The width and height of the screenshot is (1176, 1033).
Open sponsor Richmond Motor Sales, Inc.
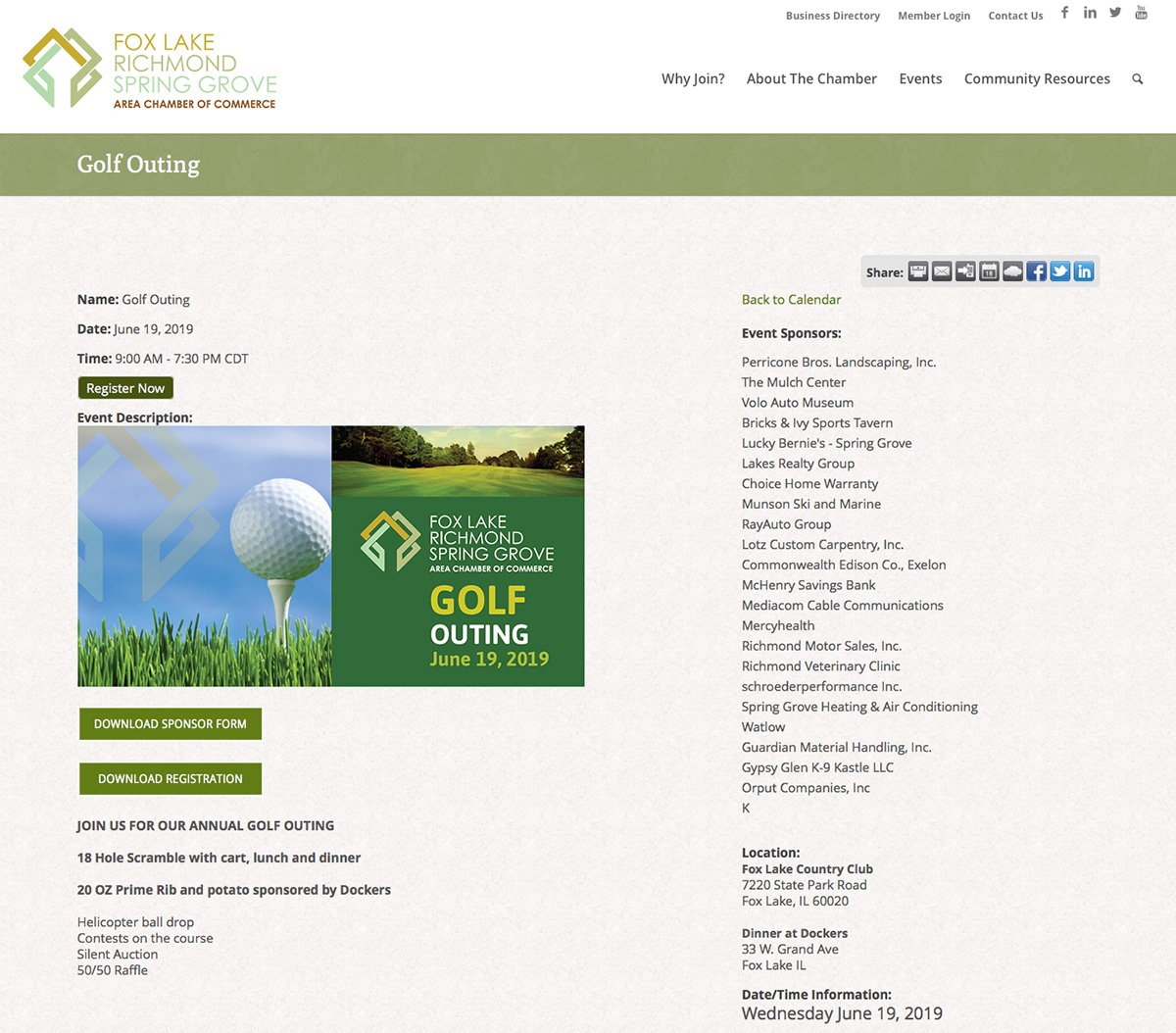coord(821,646)
